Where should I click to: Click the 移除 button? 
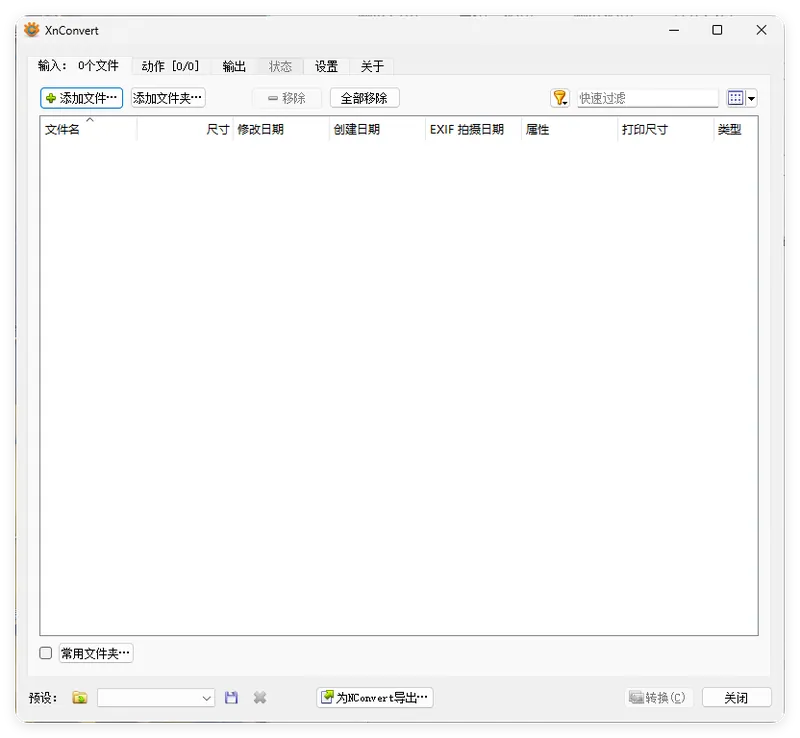pos(287,98)
